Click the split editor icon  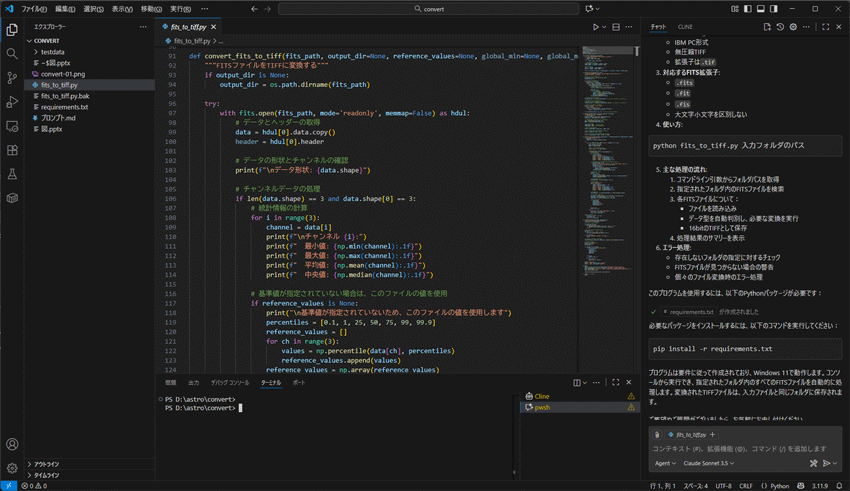[x=616, y=27]
